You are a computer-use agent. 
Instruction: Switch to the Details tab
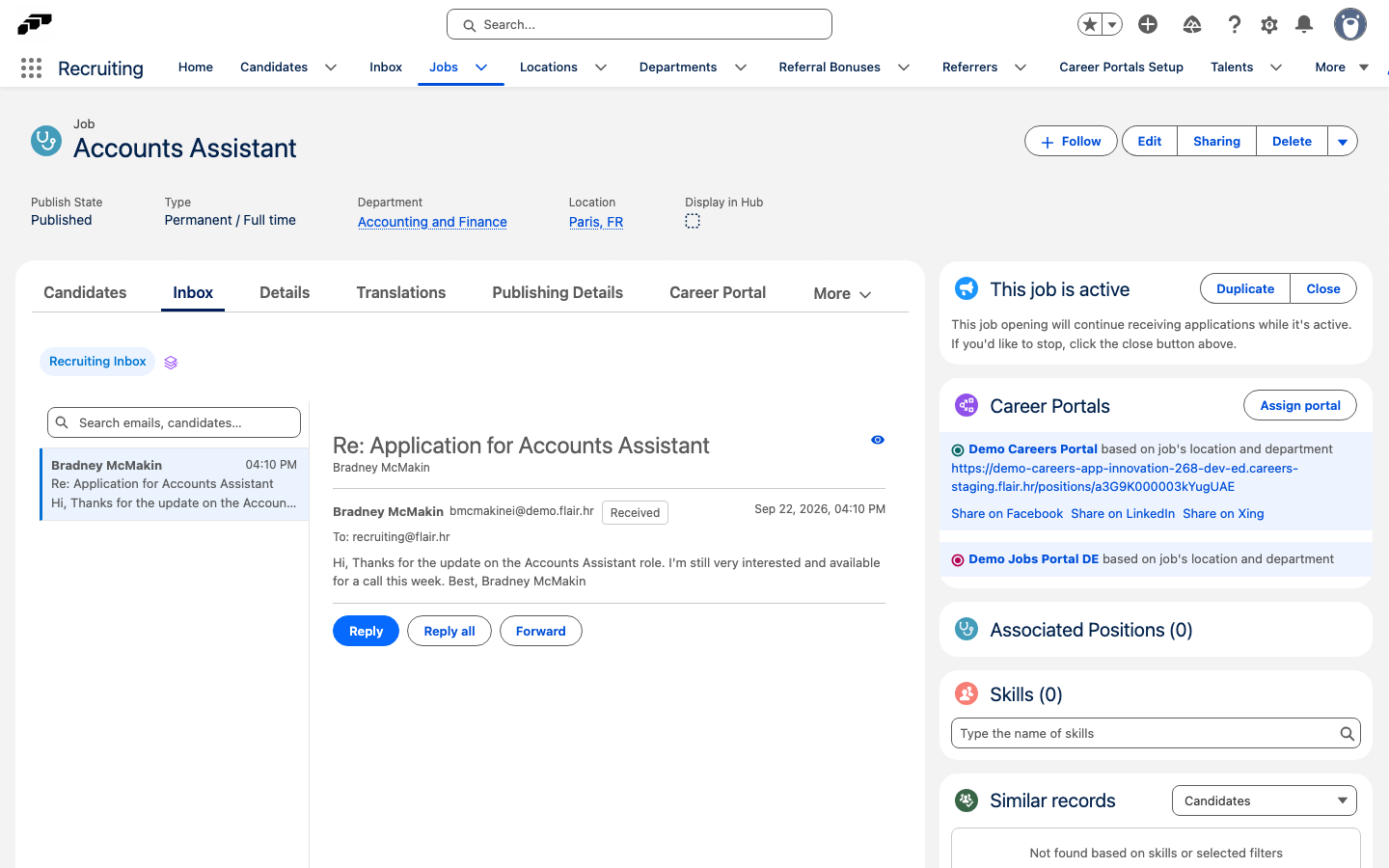285,292
